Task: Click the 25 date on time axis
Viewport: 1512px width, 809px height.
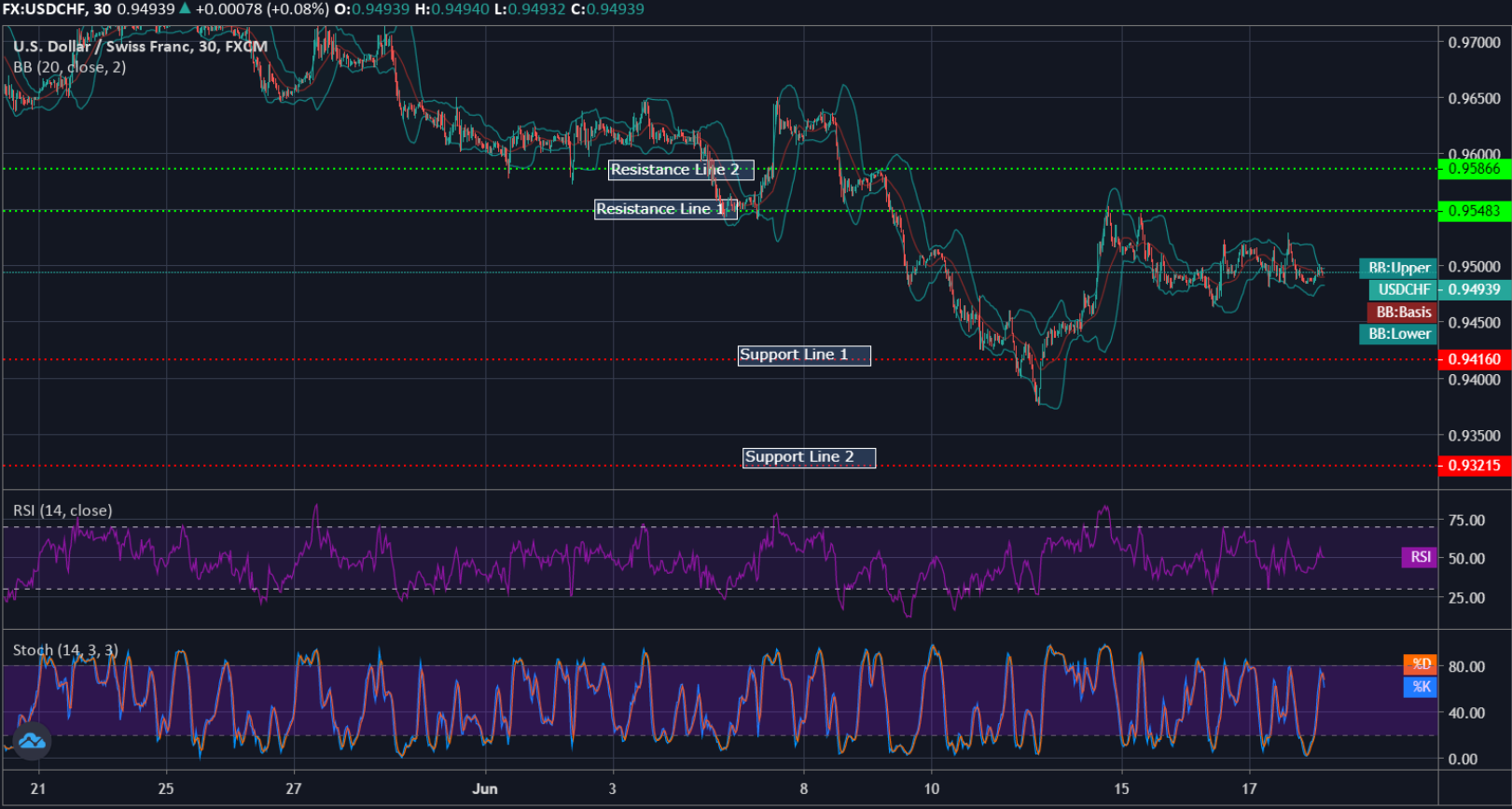Action: pos(166,788)
